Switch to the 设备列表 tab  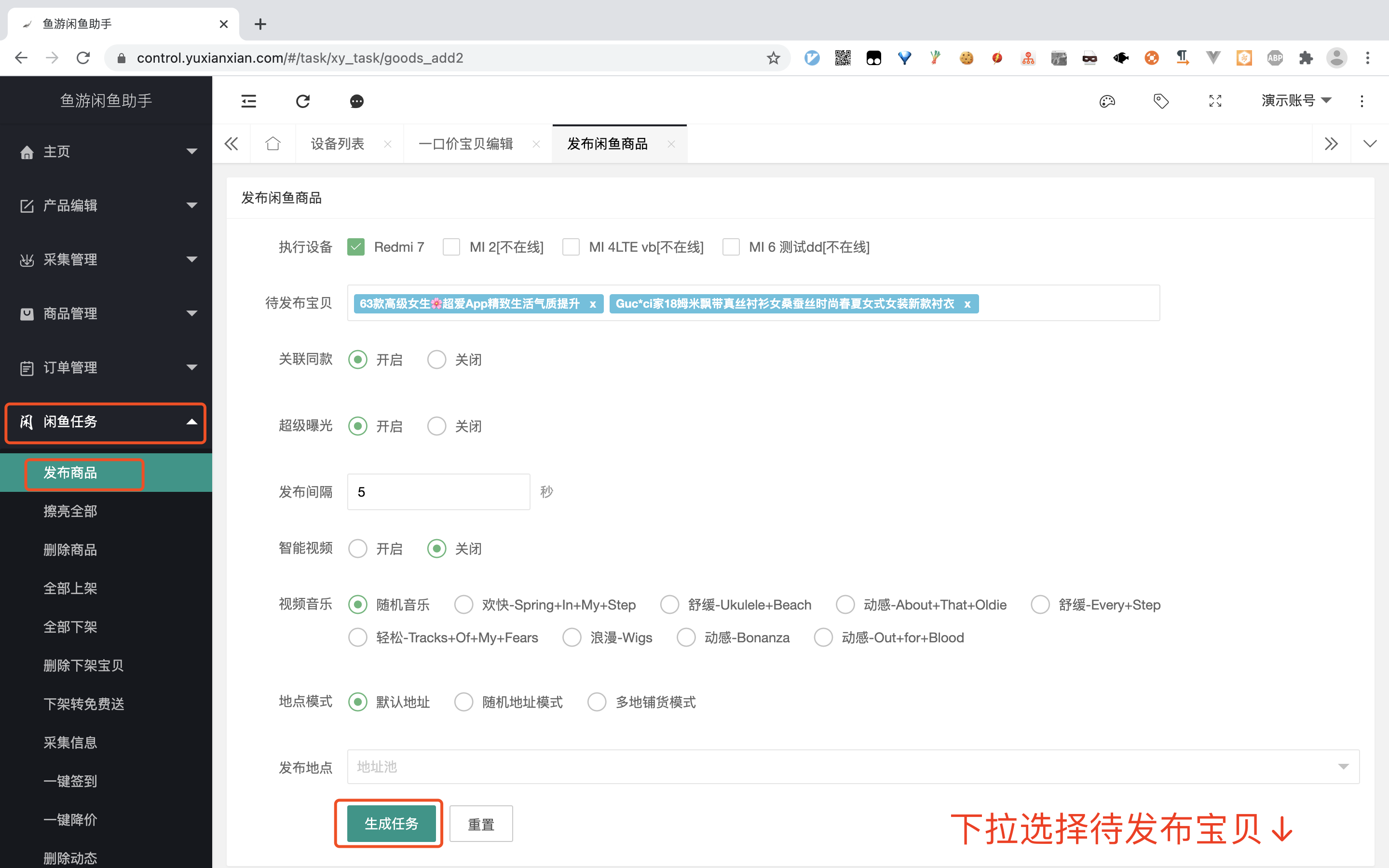pyautogui.click(x=338, y=144)
